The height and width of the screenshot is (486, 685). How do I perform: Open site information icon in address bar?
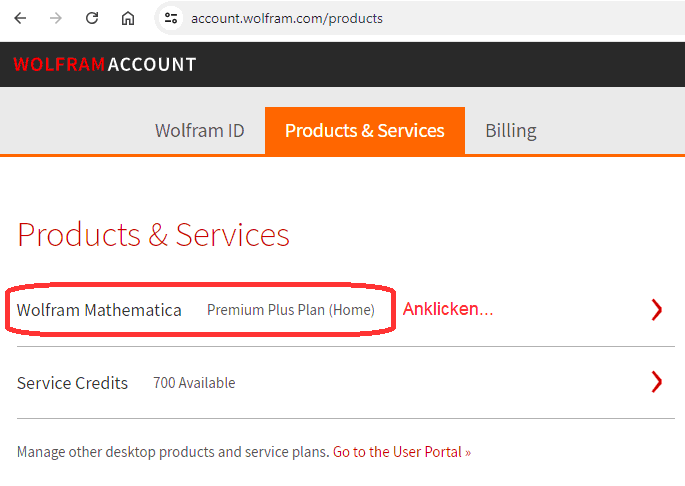(x=170, y=18)
